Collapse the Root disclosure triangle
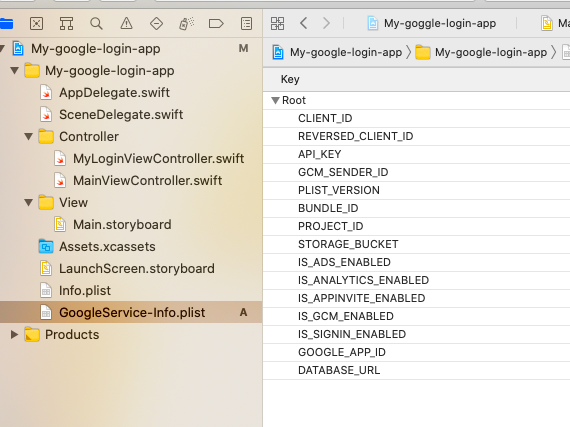The width and height of the screenshot is (570, 427). pos(276,100)
